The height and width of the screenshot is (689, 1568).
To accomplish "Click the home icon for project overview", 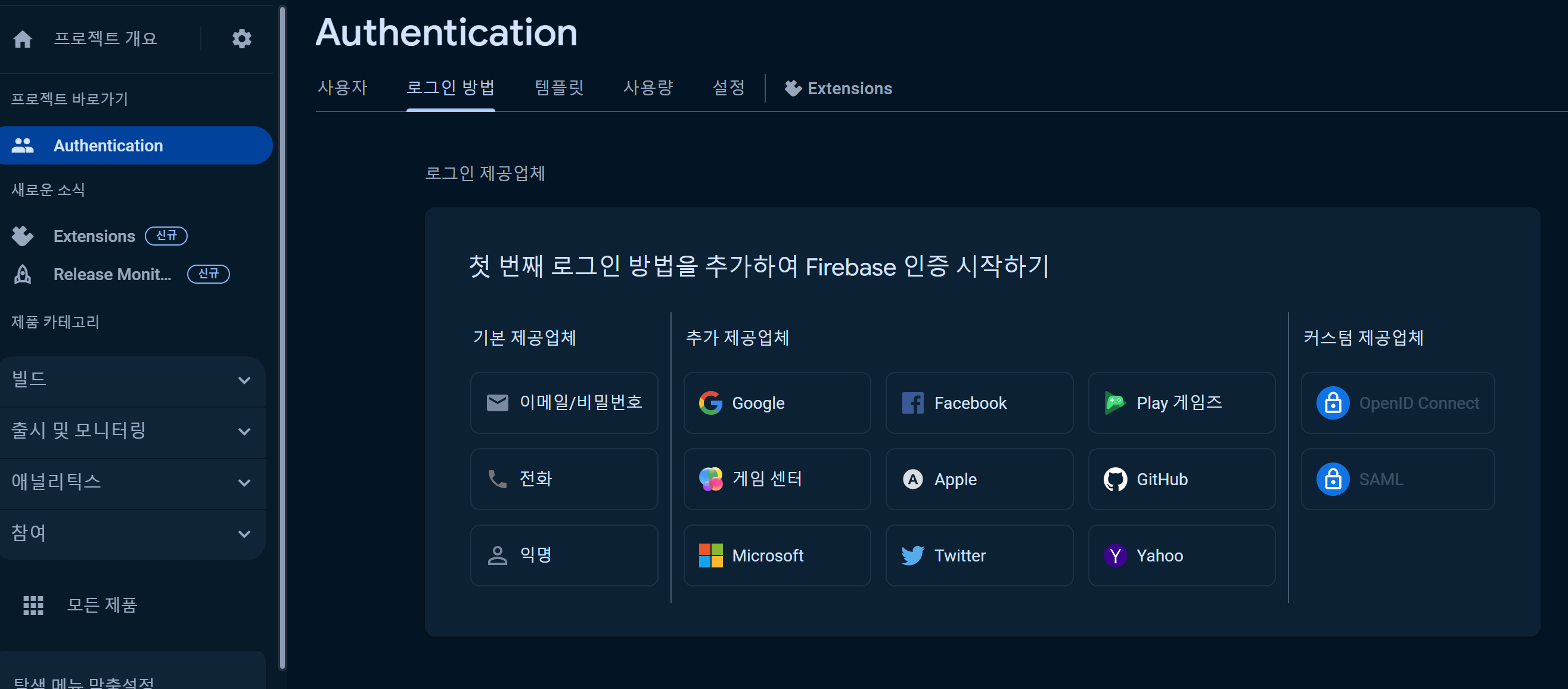I will tap(23, 39).
